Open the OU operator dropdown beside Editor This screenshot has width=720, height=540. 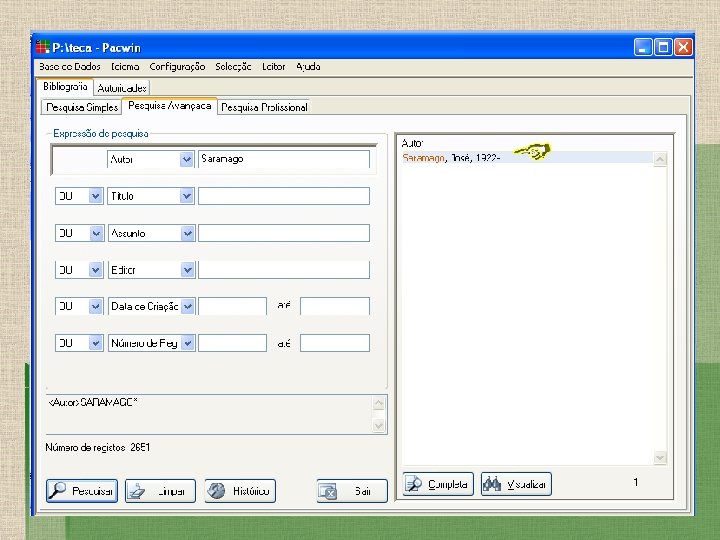pyautogui.click(x=96, y=270)
